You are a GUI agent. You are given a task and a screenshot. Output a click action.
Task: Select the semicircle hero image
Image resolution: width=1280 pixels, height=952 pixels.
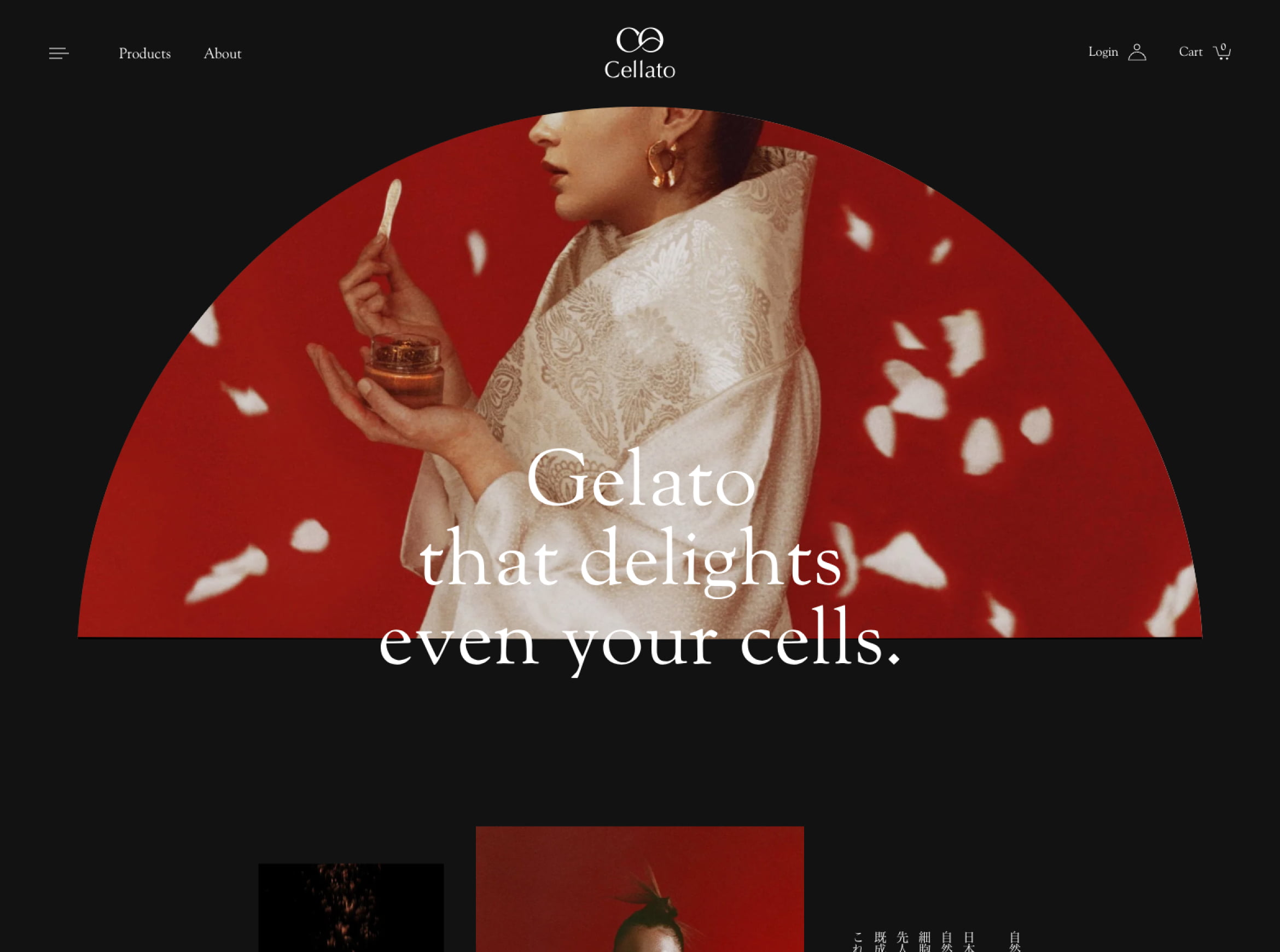click(639, 372)
